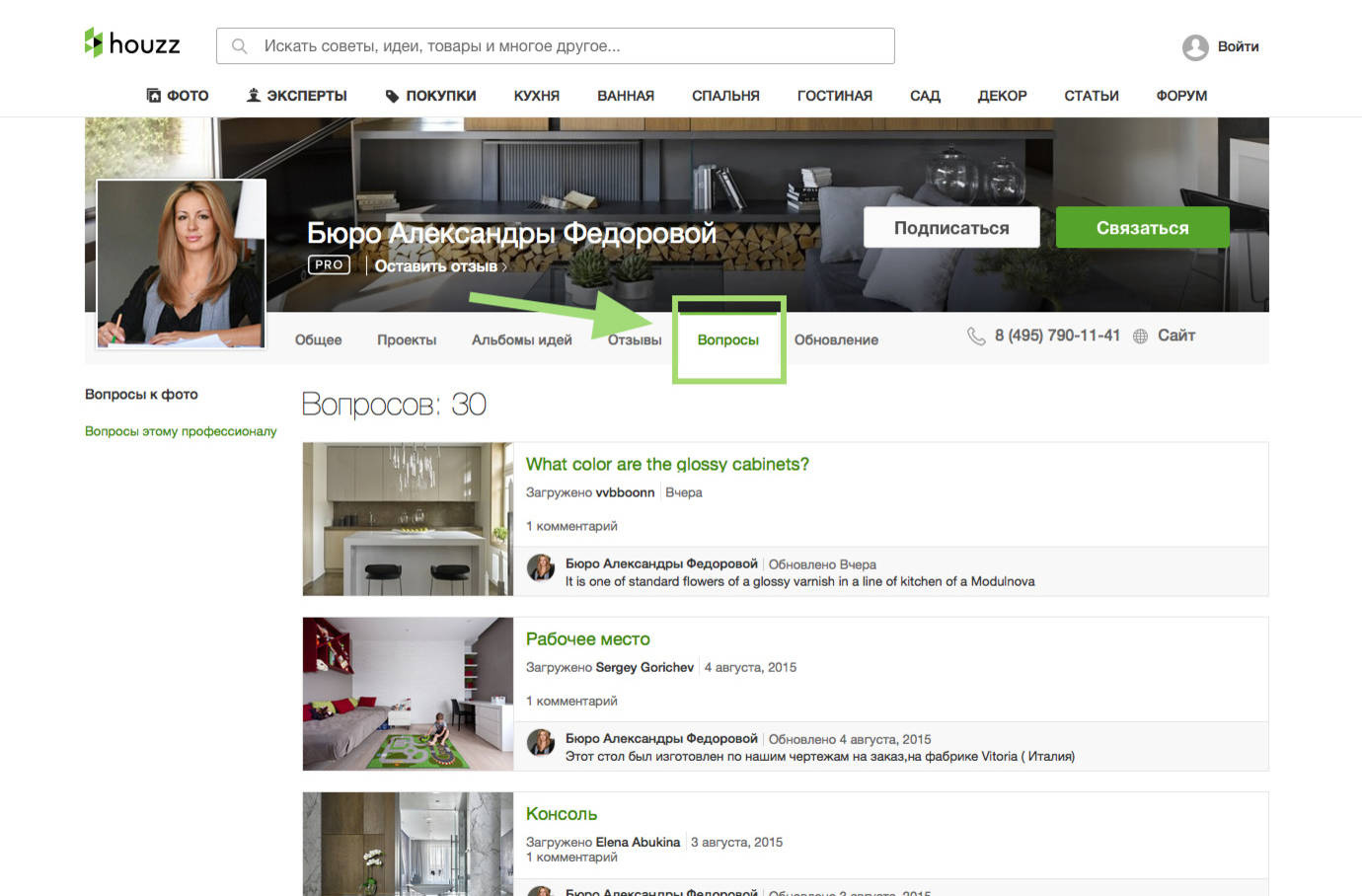
Task: Switch to the Проекты tab
Action: click(406, 339)
